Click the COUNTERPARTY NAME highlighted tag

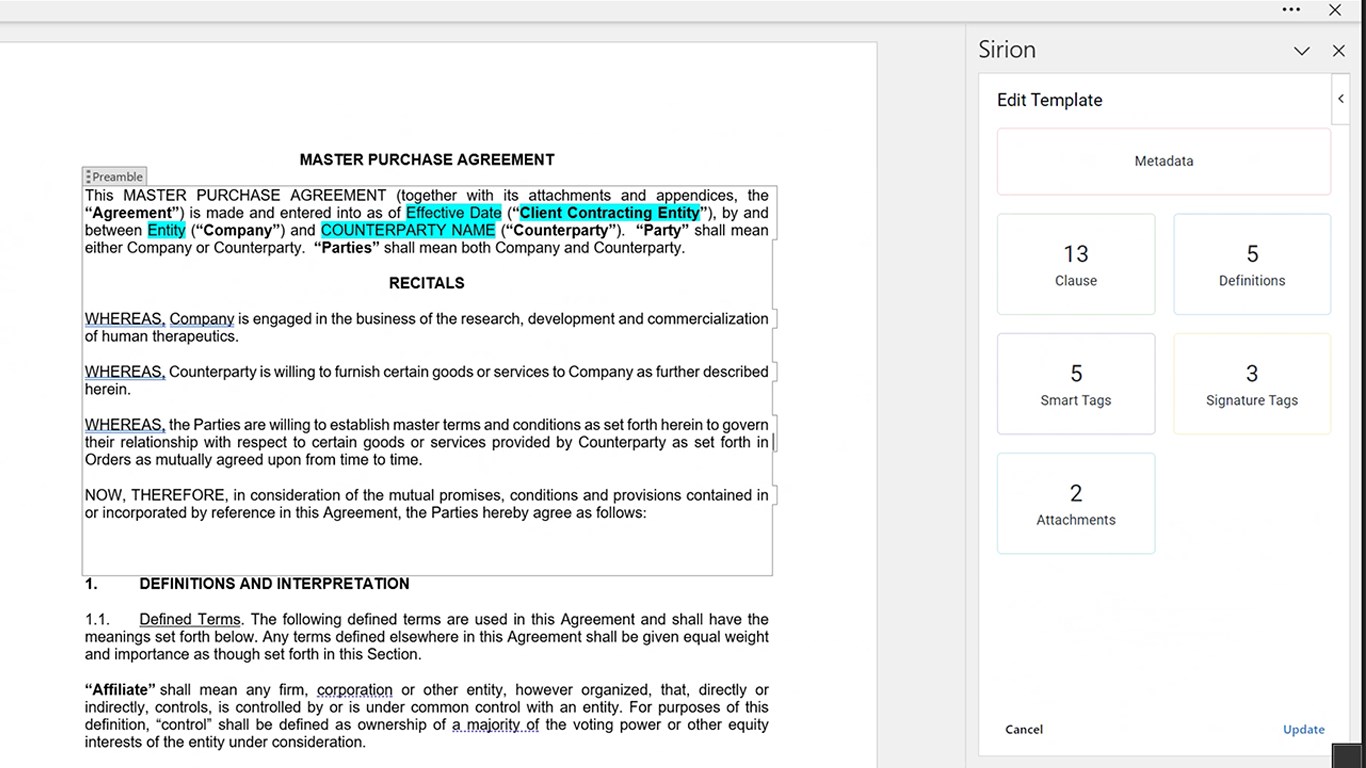(408, 230)
